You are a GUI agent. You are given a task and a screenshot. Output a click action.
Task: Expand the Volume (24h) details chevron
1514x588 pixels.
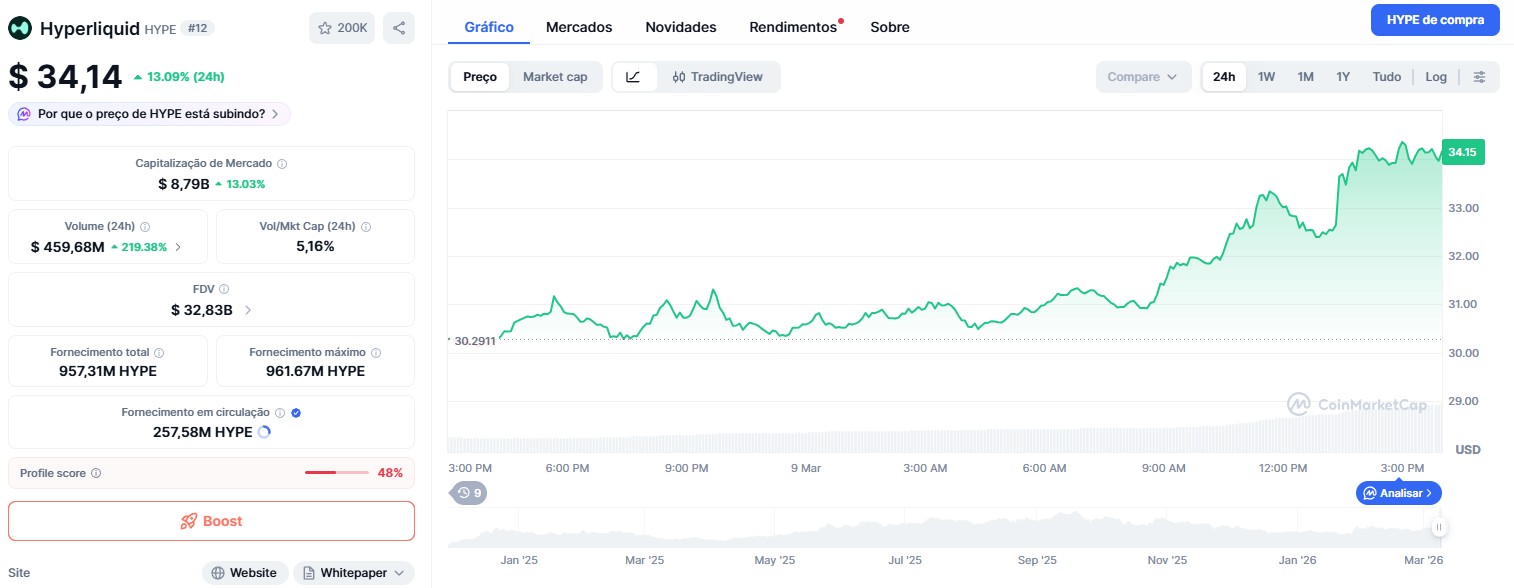(178, 246)
